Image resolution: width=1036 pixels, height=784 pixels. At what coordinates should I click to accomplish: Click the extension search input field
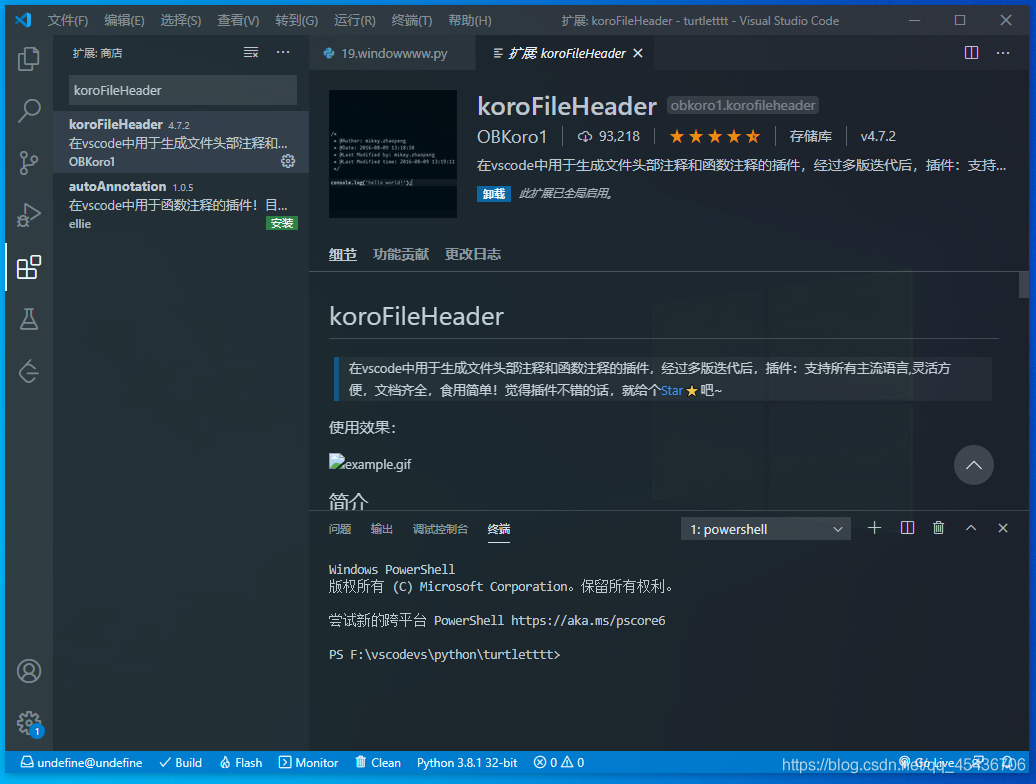tap(183, 90)
